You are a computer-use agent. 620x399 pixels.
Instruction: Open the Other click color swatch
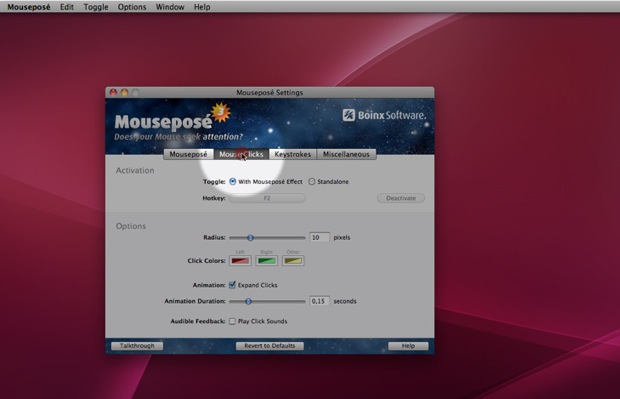(293, 261)
